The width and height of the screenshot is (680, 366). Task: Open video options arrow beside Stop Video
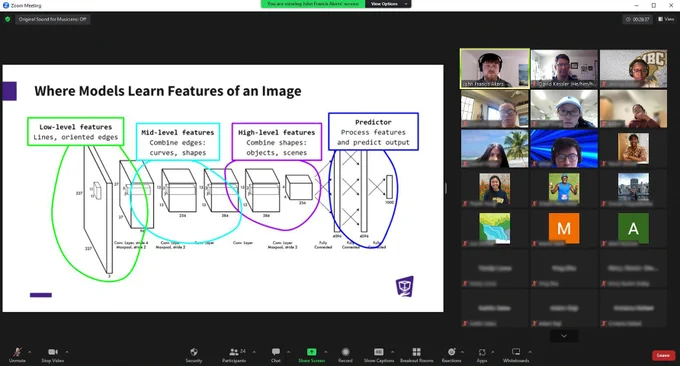pyautogui.click(x=67, y=352)
